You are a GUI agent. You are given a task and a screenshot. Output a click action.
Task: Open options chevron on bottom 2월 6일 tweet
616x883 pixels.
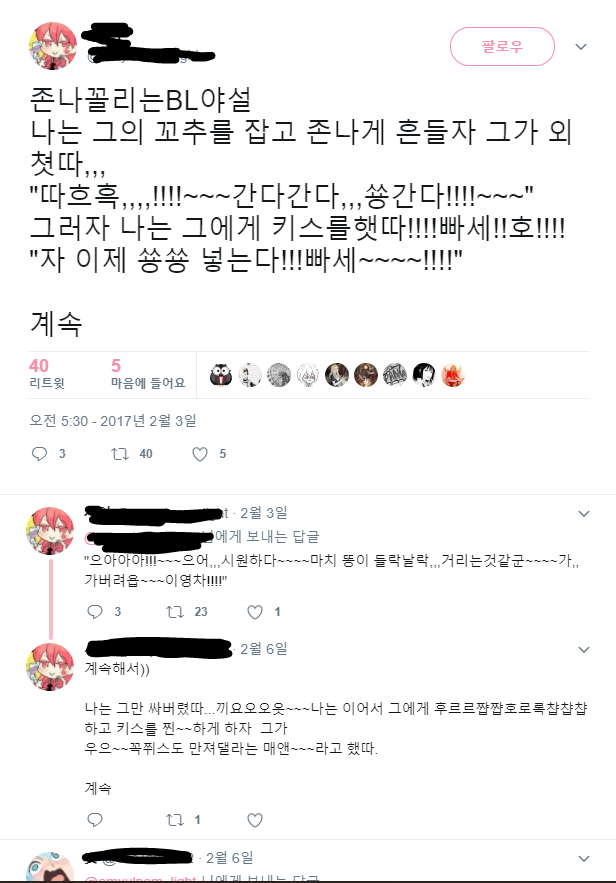(584, 858)
